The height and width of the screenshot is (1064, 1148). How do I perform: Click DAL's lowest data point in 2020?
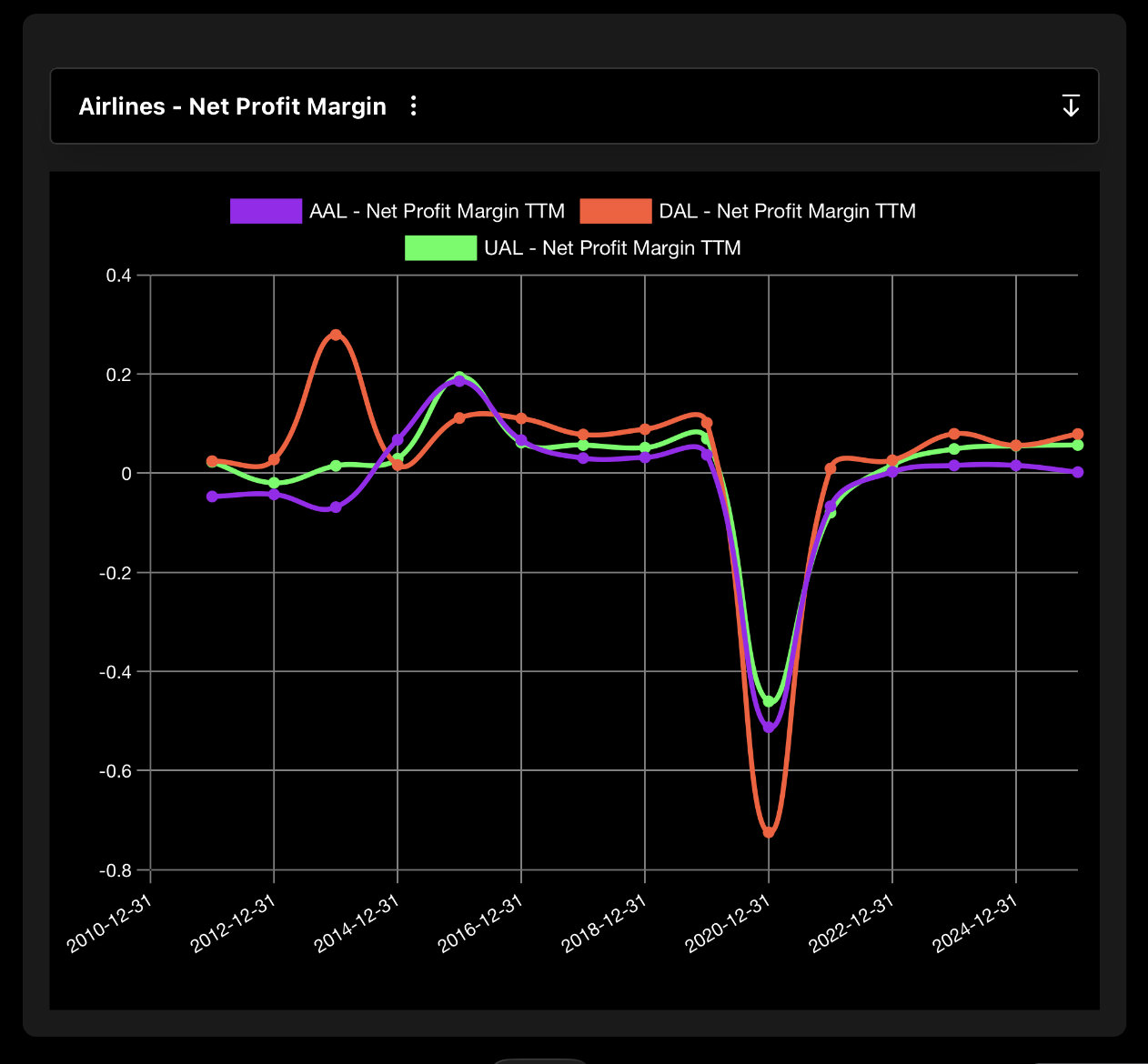tap(768, 832)
